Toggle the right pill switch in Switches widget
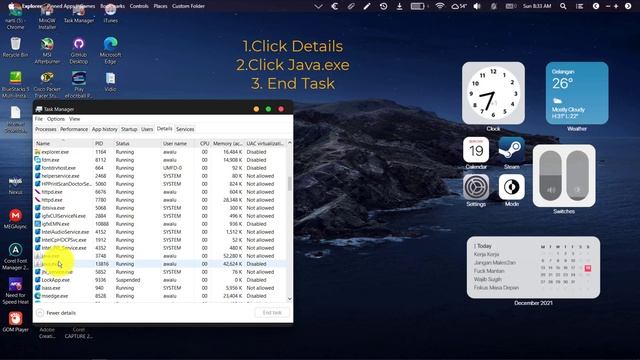 click(x=578, y=176)
